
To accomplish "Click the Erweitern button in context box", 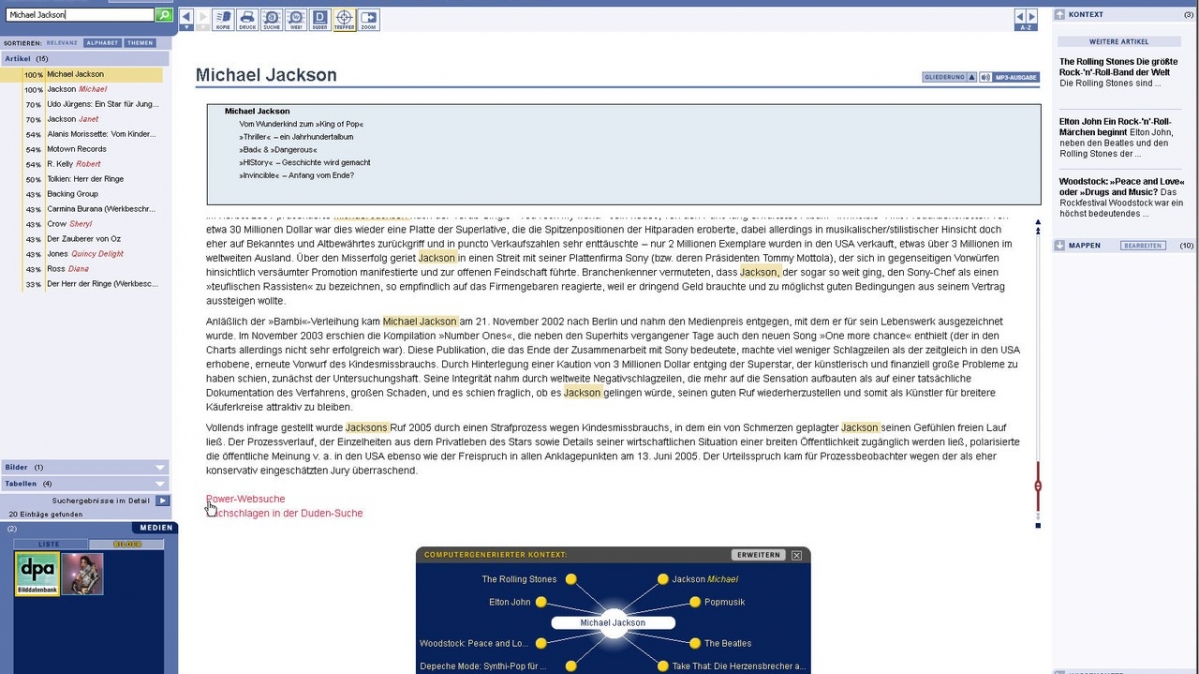I will [x=757, y=555].
